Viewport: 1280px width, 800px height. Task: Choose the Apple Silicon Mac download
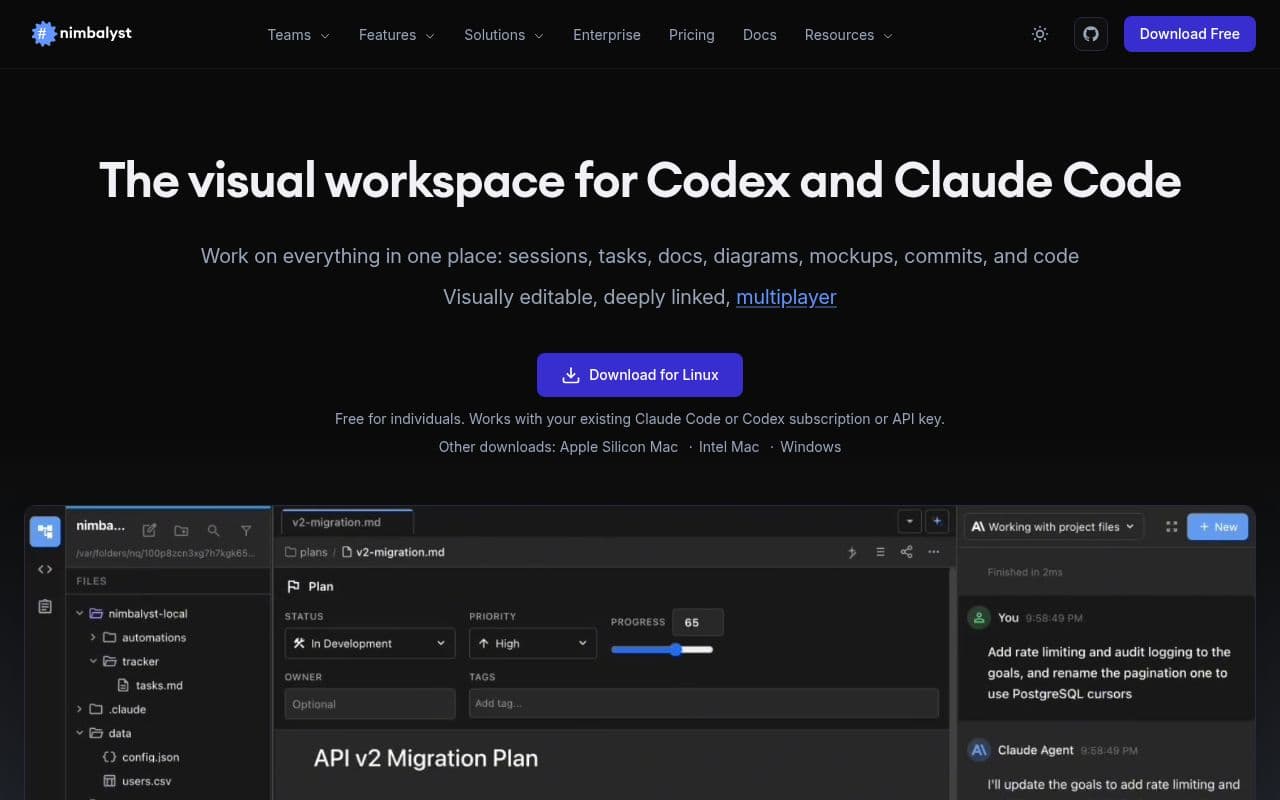pyautogui.click(x=619, y=447)
